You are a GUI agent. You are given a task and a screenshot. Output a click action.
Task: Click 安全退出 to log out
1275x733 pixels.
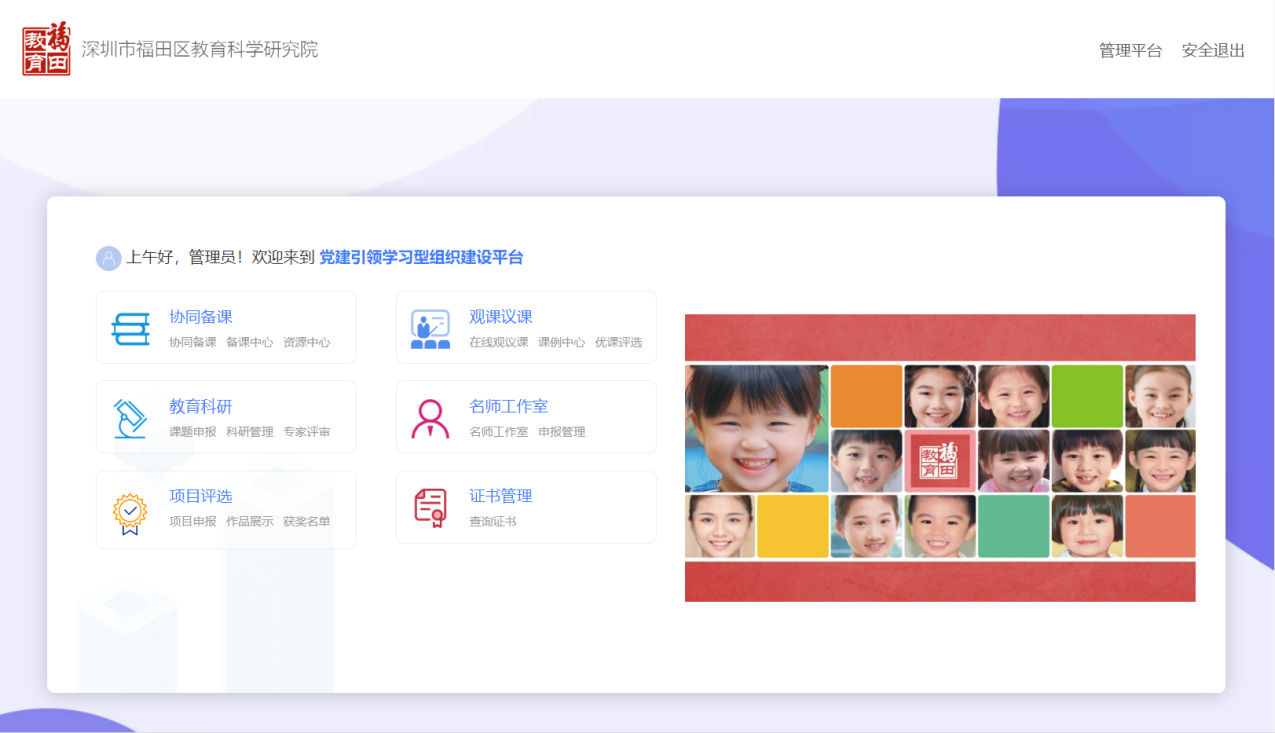[x=1213, y=50]
